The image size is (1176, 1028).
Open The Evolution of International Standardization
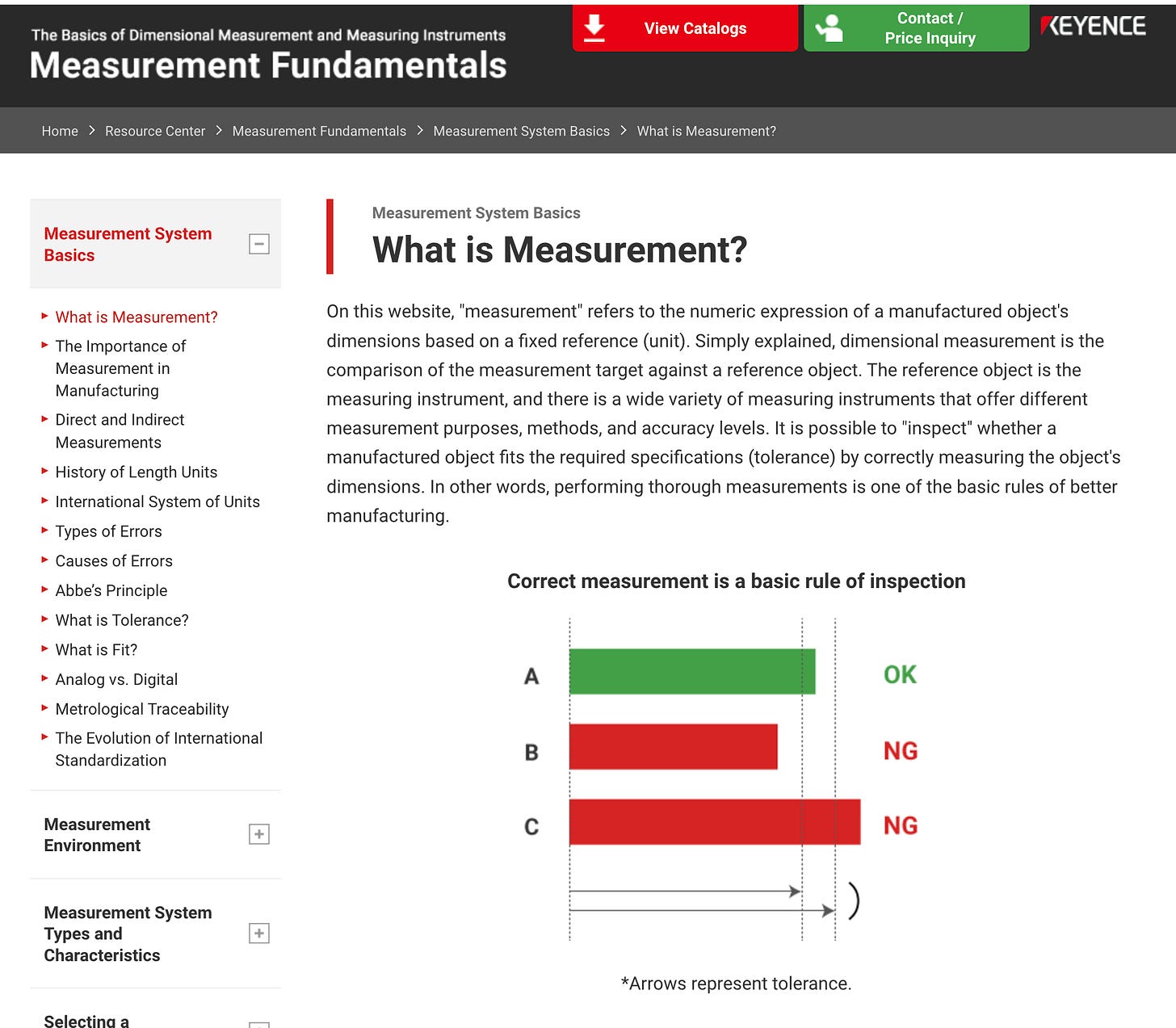pyautogui.click(x=159, y=749)
